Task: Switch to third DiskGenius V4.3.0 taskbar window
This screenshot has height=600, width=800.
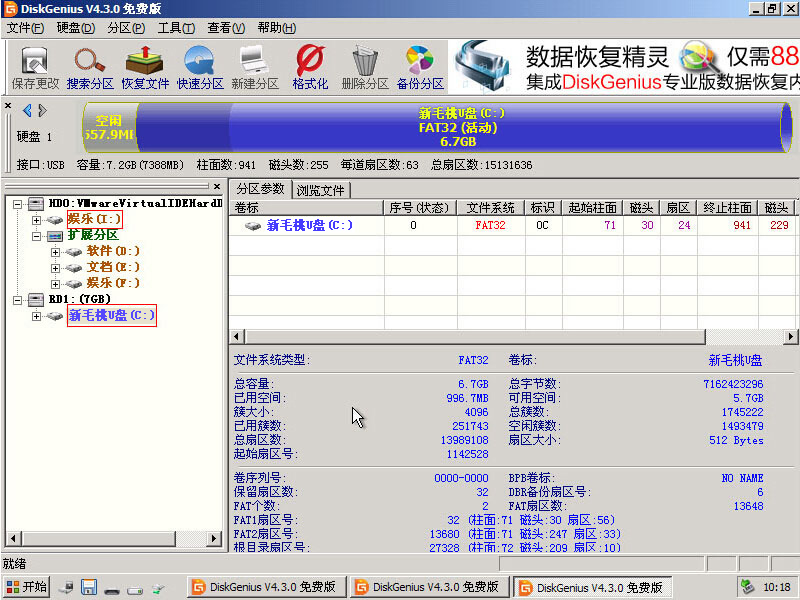Action: (x=592, y=588)
